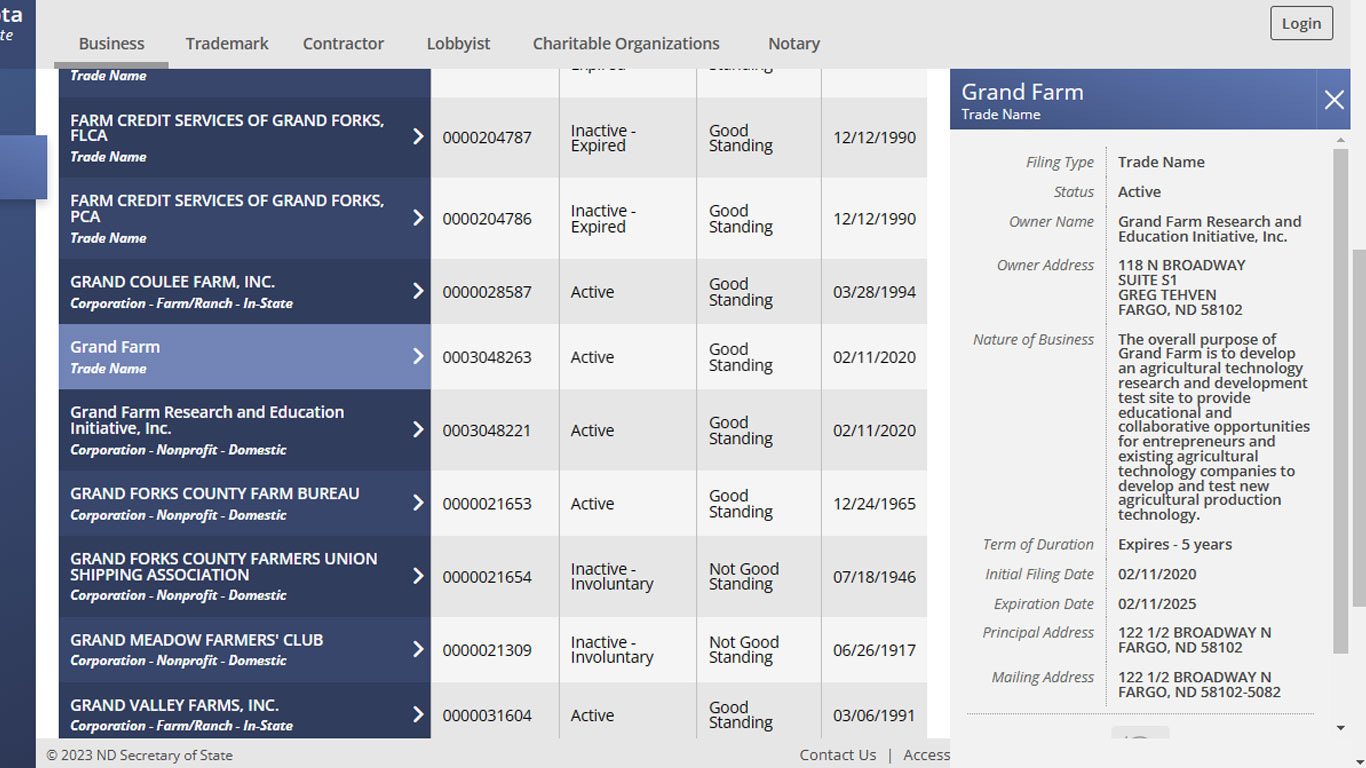
Task: Click 'Expires - 5 years' term value
Action: (1175, 545)
